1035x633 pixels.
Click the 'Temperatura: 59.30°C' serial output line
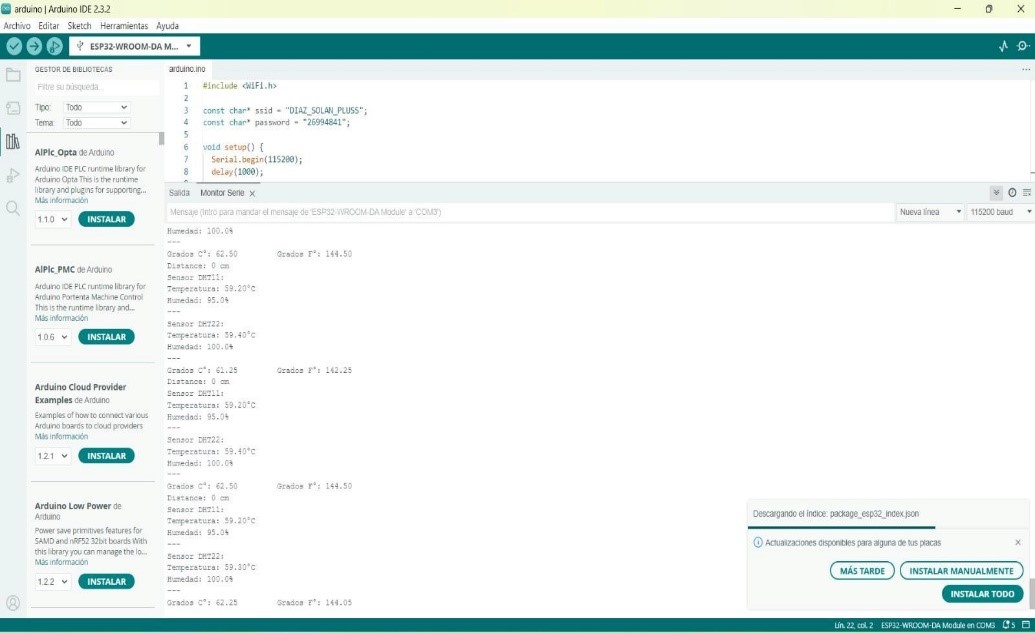[x=211, y=568]
